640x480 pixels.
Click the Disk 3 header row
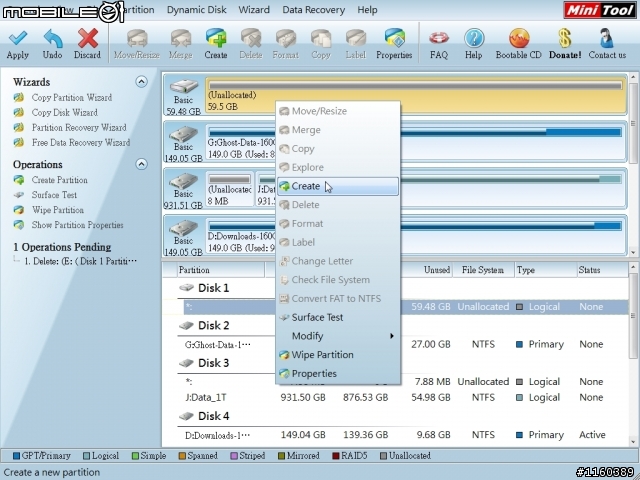click(213, 363)
